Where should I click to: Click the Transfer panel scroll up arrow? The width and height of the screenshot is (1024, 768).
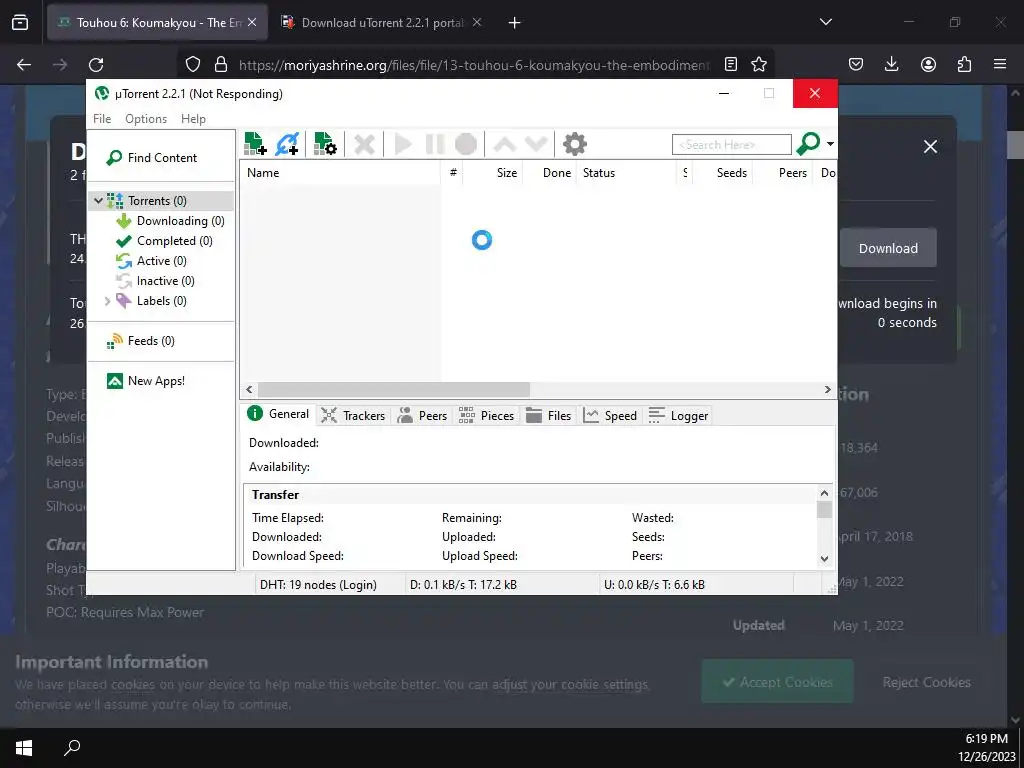(824, 493)
